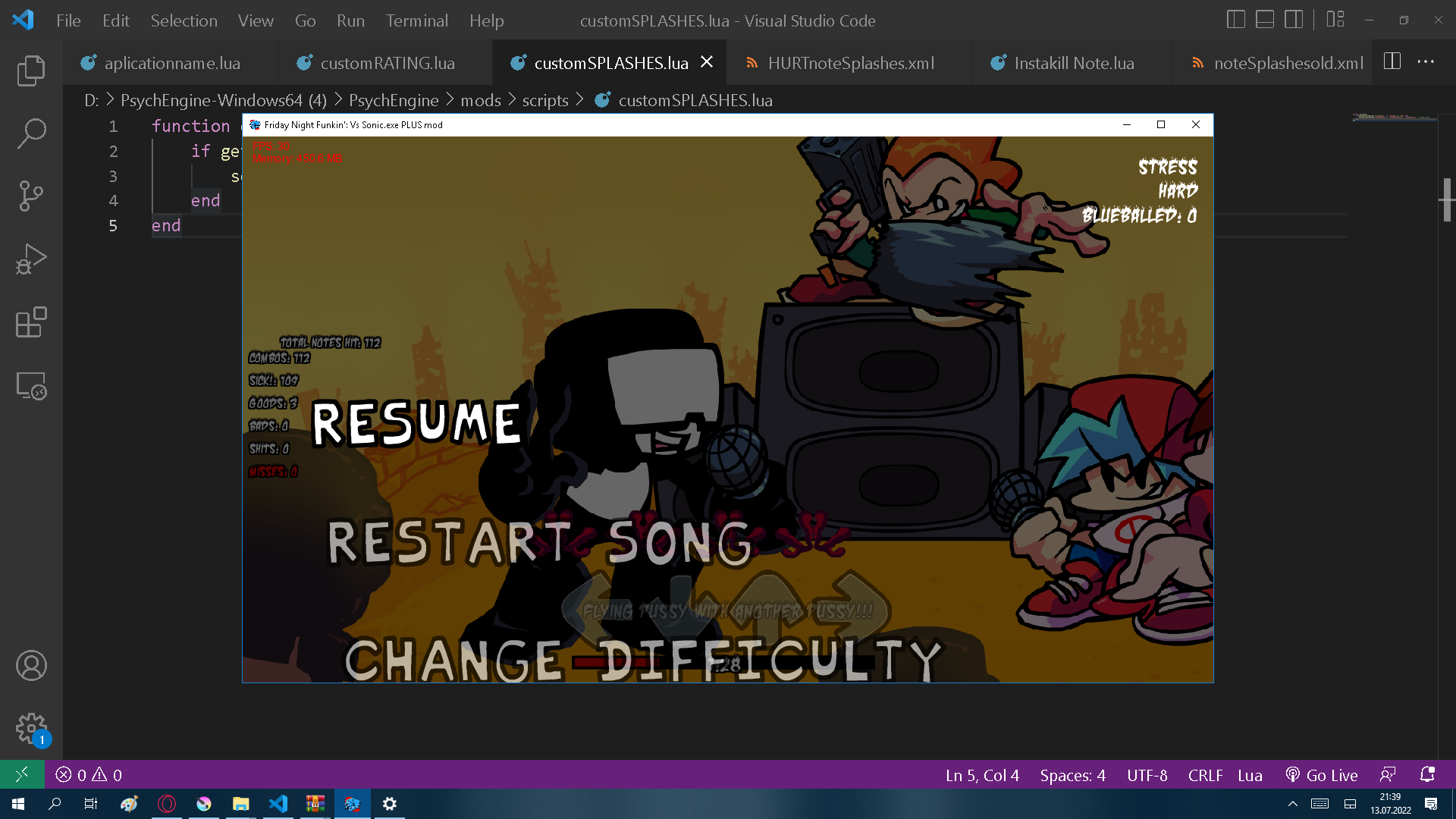Click the mods folder in breadcrumb path
The width and height of the screenshot is (1456, 819).
(480, 100)
